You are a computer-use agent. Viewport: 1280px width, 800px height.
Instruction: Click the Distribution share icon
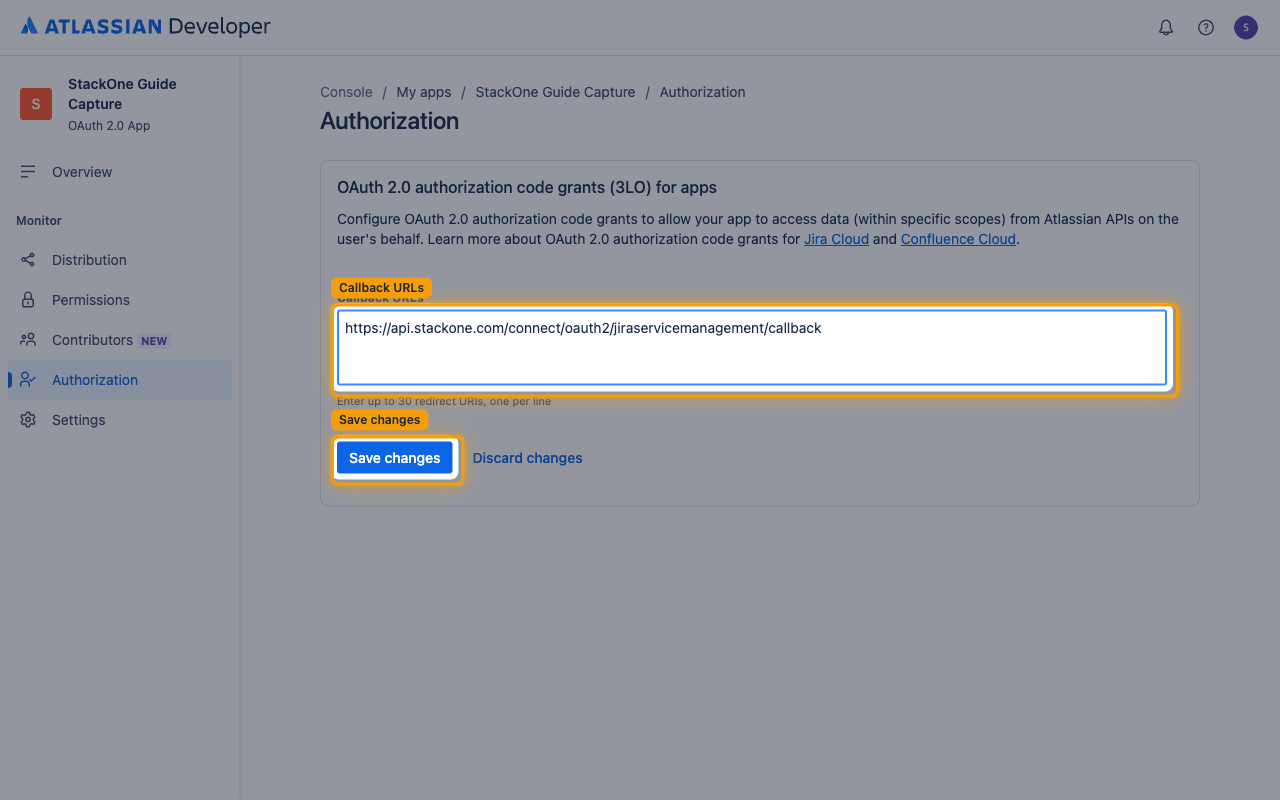tap(28, 260)
